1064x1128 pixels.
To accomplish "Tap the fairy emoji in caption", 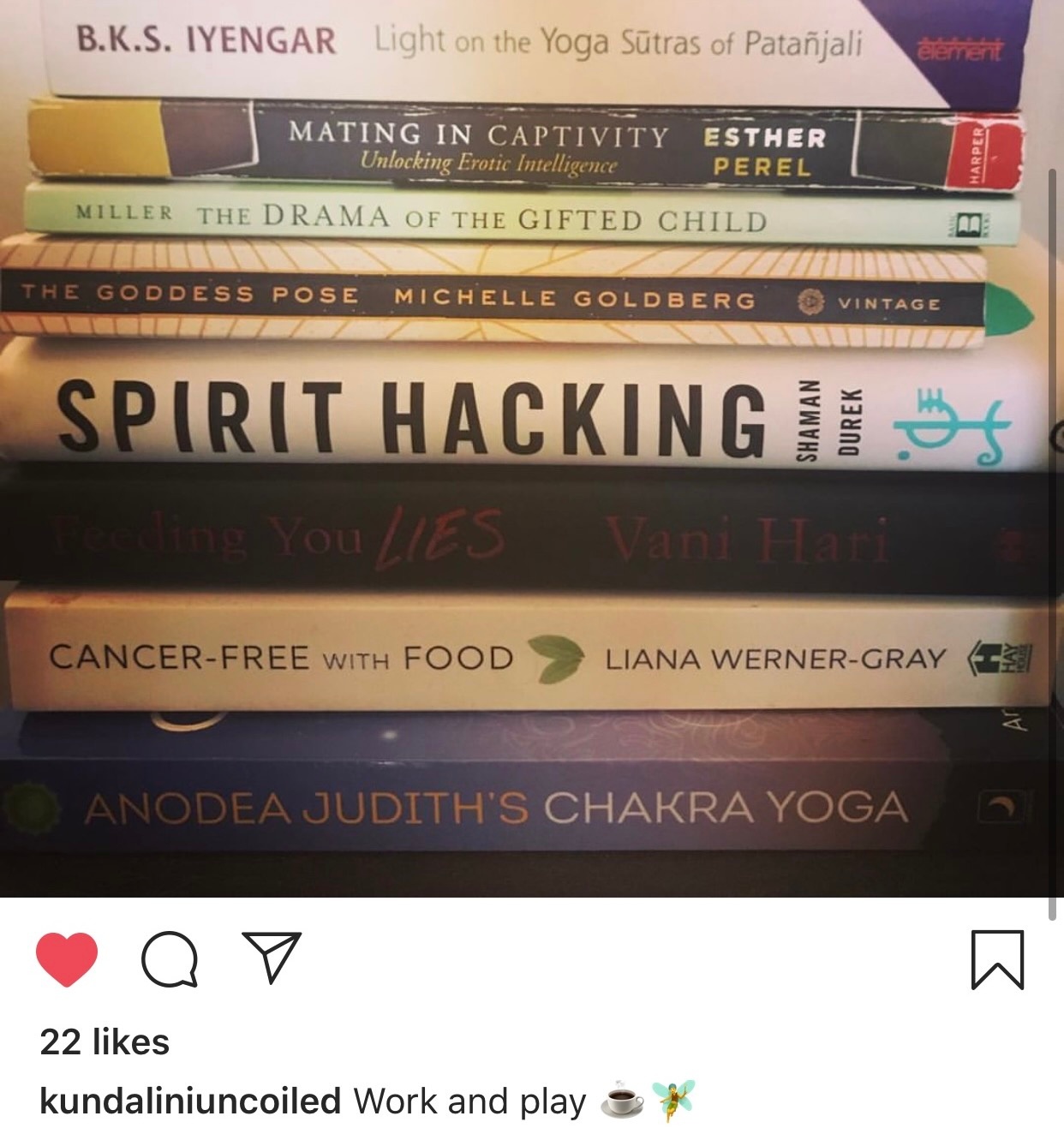I will click(673, 1100).
